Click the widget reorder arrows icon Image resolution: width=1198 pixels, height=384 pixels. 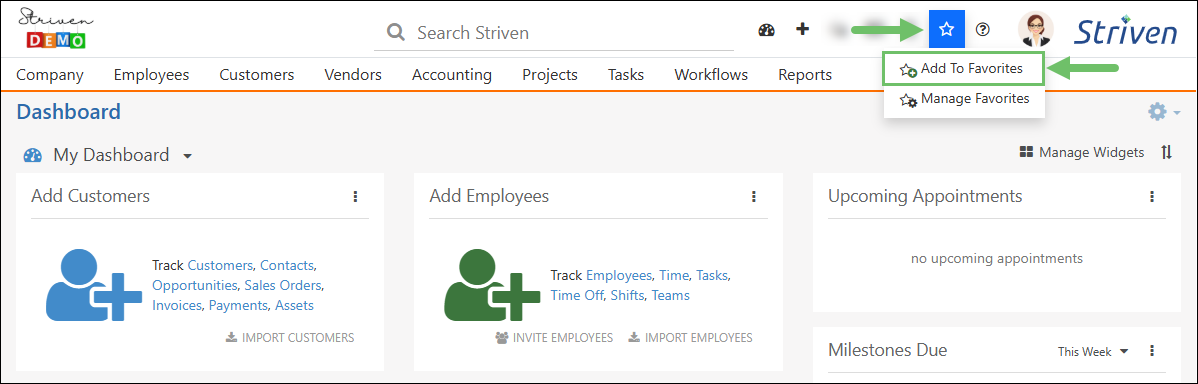1166,152
